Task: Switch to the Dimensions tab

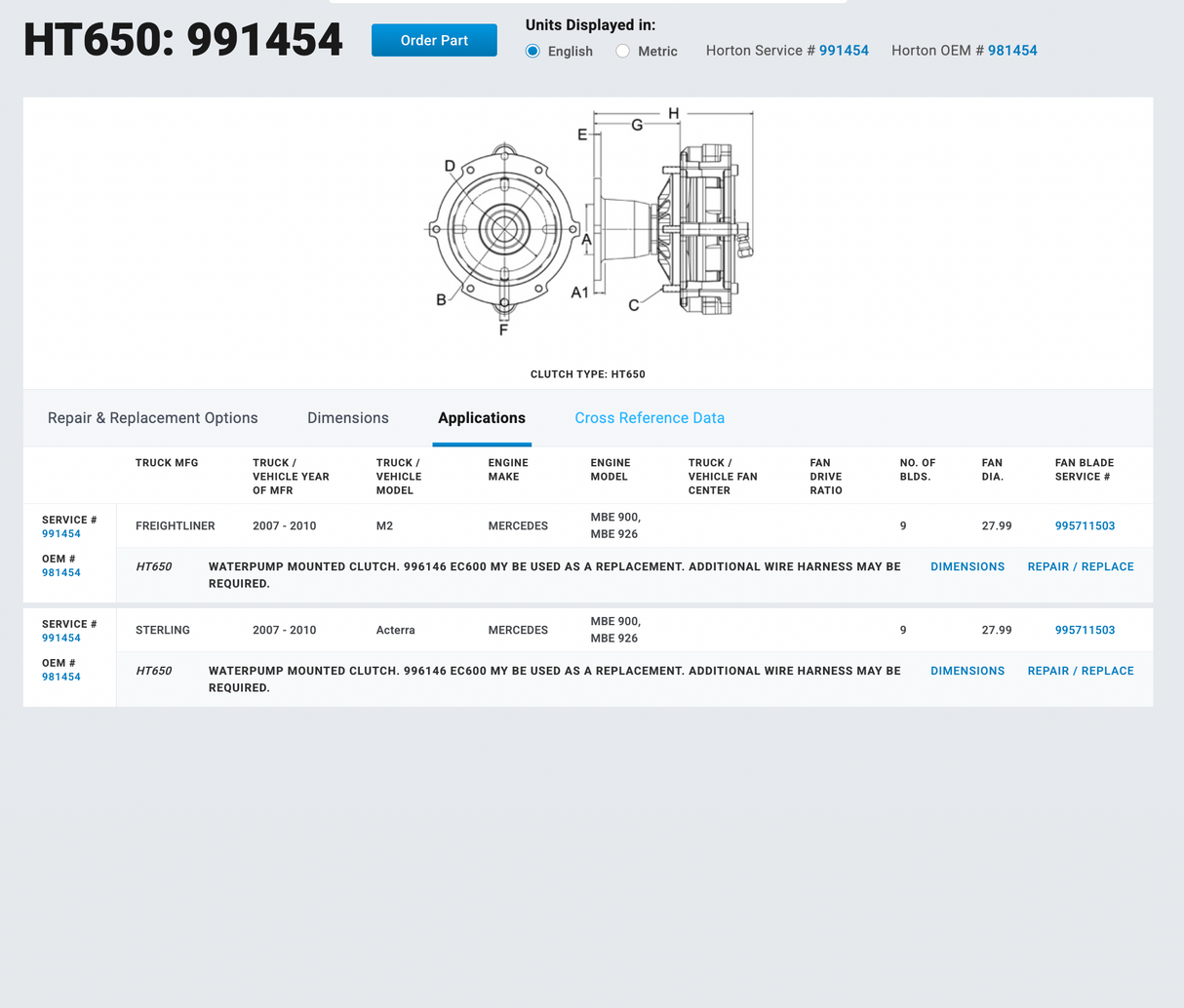Action: 348,418
